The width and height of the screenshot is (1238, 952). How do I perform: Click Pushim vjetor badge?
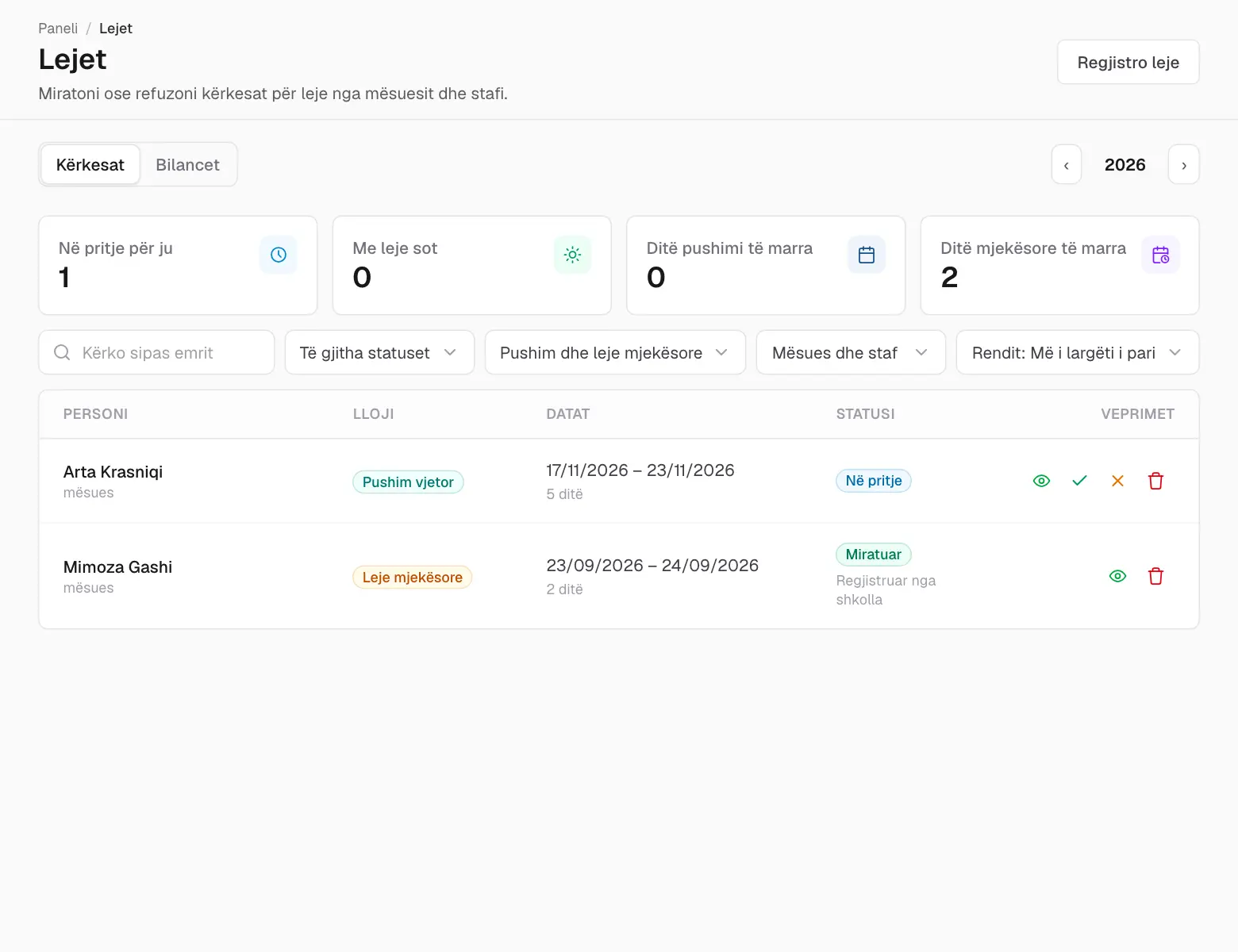coord(408,482)
